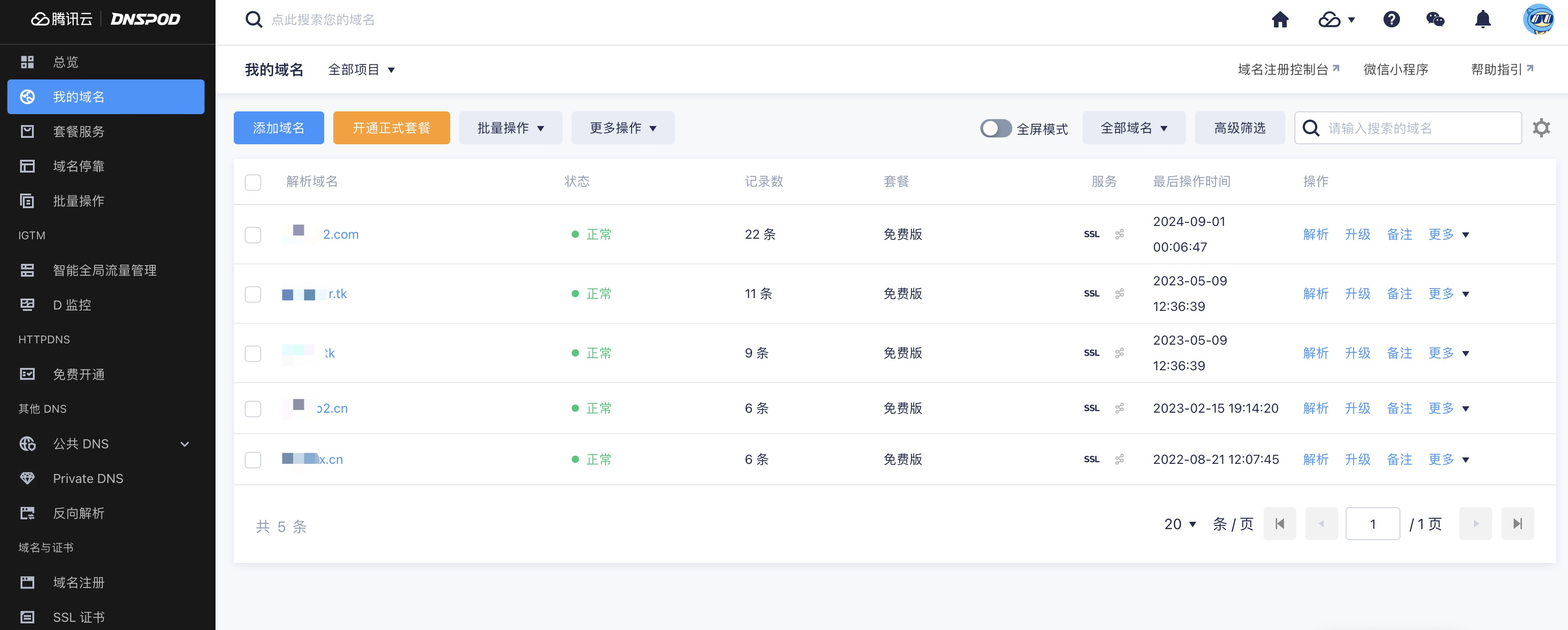Open 帮助指引 link
This screenshot has width=1568, height=630.
click(x=1502, y=70)
